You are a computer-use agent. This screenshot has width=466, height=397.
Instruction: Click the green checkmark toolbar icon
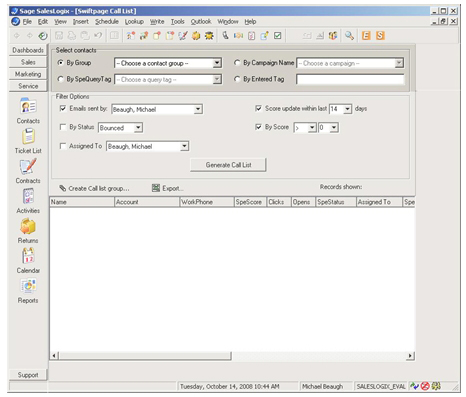tap(277, 36)
